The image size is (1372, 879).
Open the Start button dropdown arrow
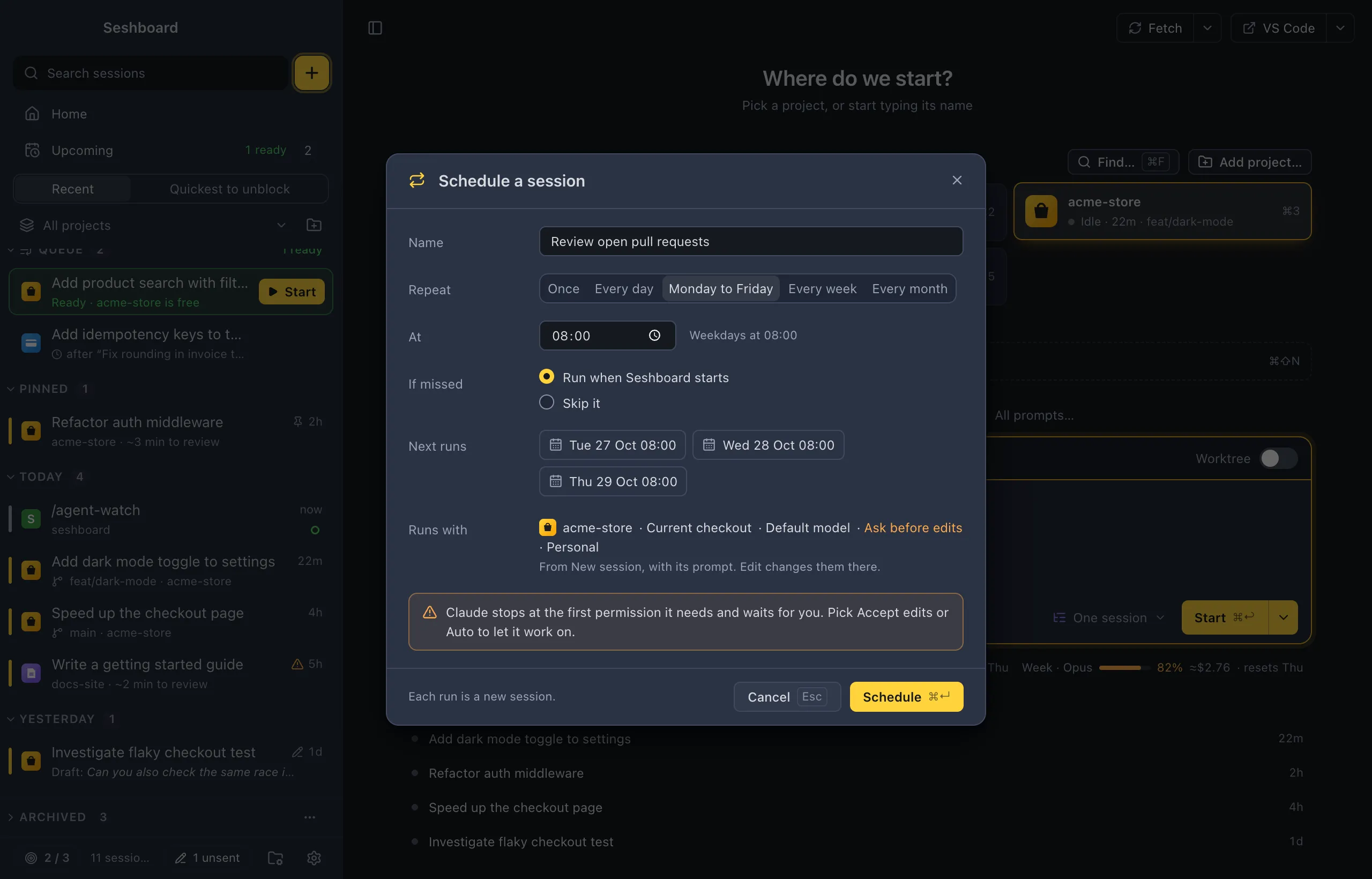pos(1283,617)
